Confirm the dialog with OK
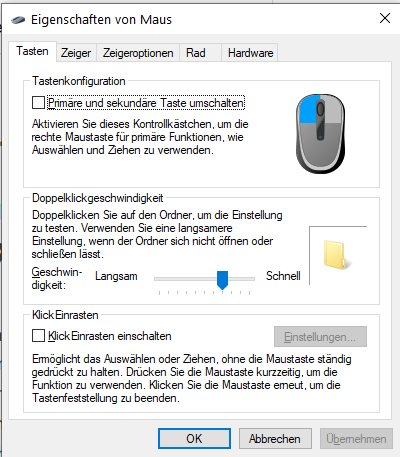 pos(194,439)
